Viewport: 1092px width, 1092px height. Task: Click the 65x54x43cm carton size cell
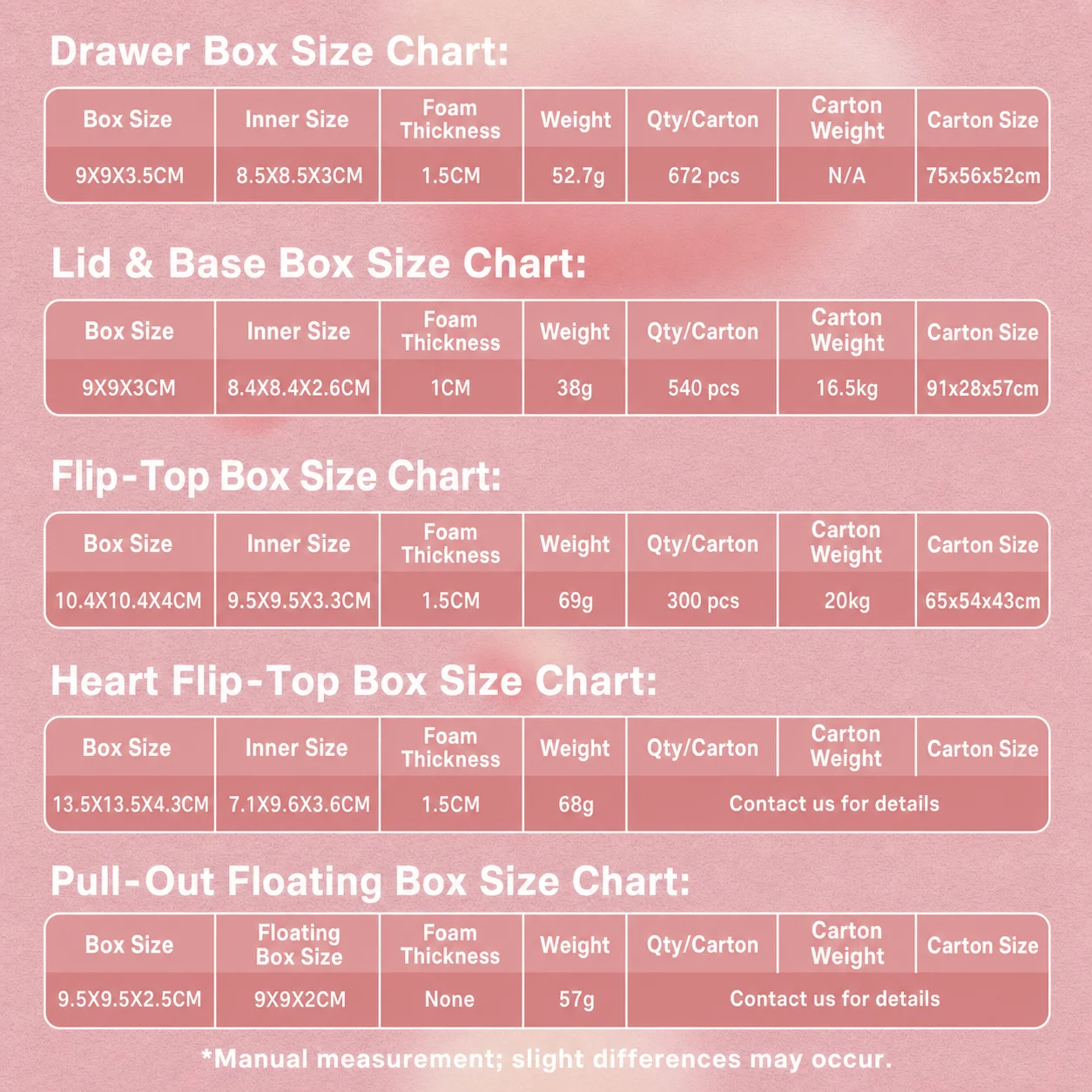click(x=982, y=600)
